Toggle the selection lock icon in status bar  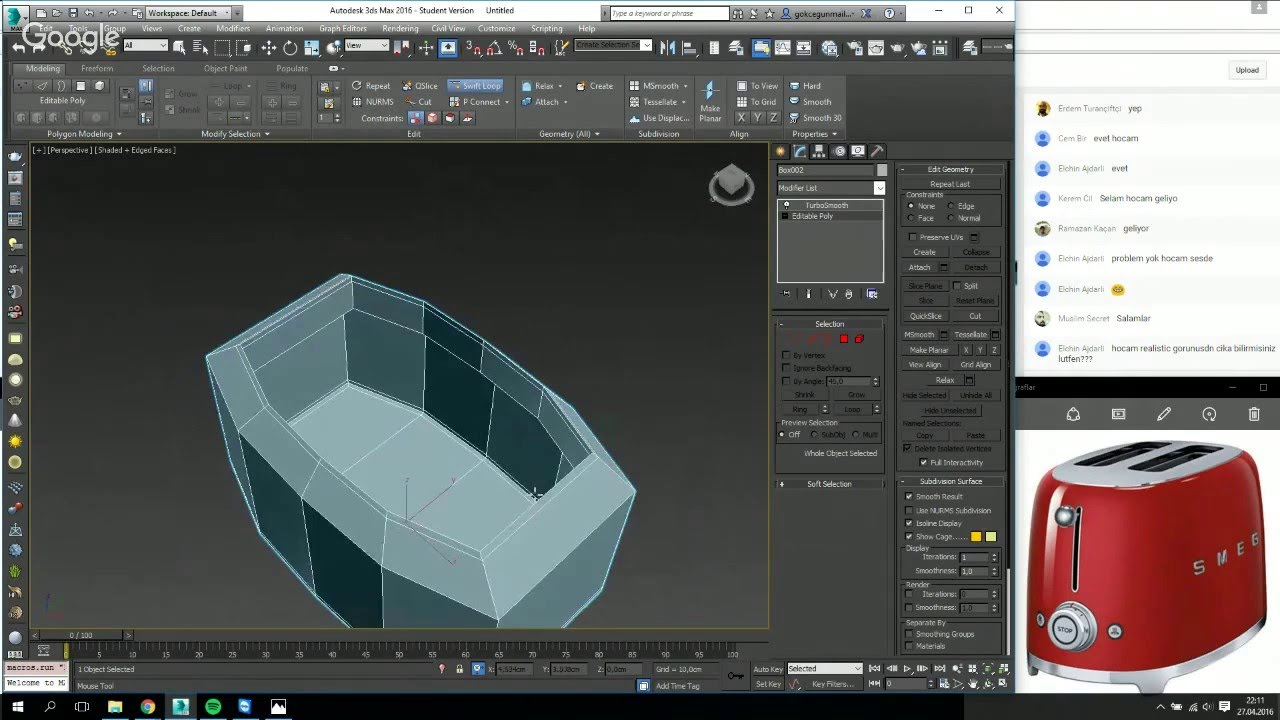[459, 669]
